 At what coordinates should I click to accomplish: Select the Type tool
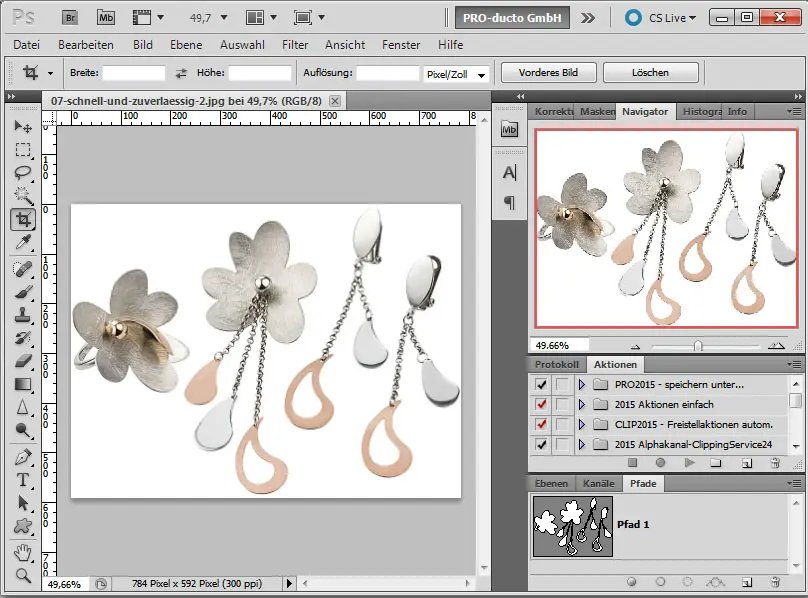tap(22, 480)
